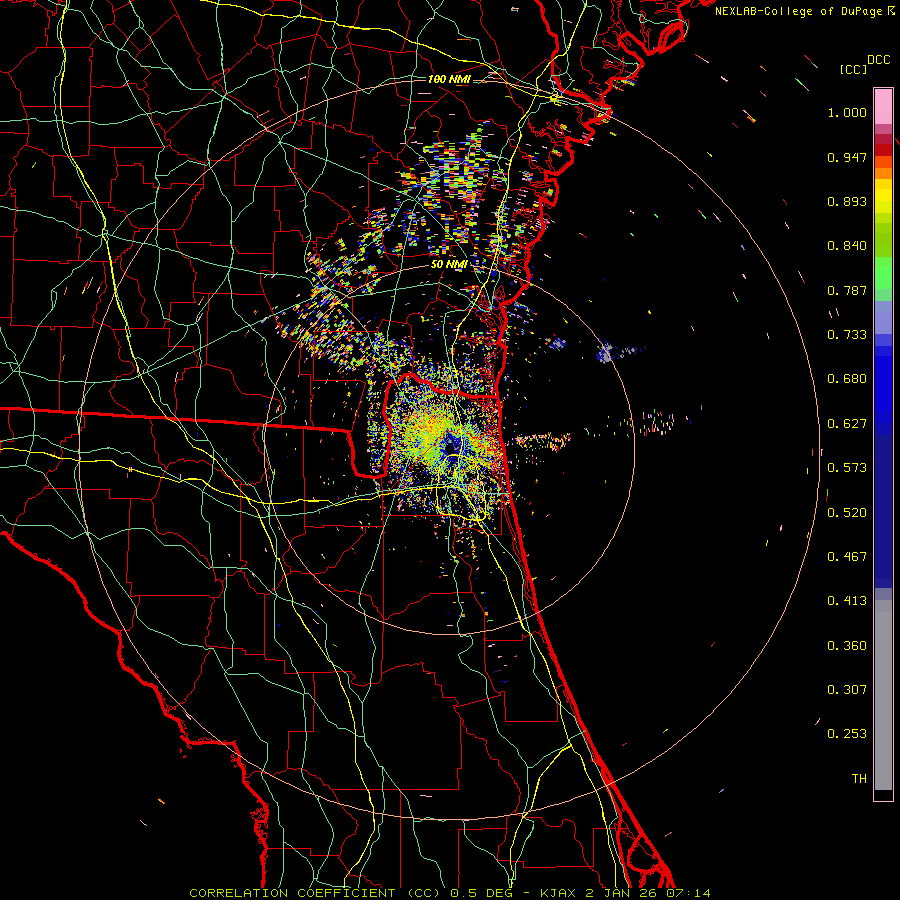Screen dimensions: 900x900
Task: Click the NEXLAB-College of DuPage credit text
Action: tap(798, 11)
